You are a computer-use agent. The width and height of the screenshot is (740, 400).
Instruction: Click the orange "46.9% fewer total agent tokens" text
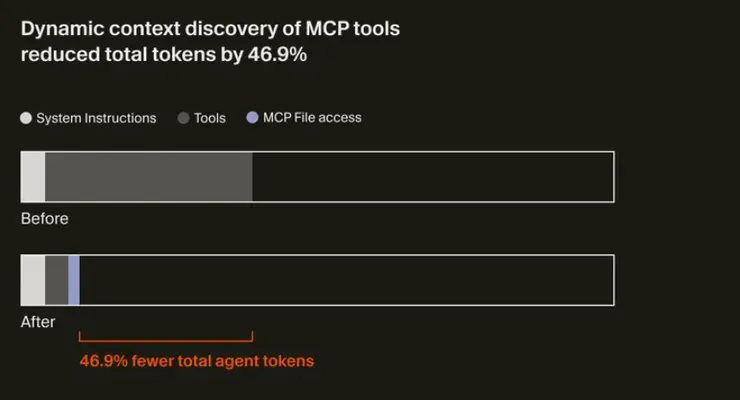coord(197,361)
